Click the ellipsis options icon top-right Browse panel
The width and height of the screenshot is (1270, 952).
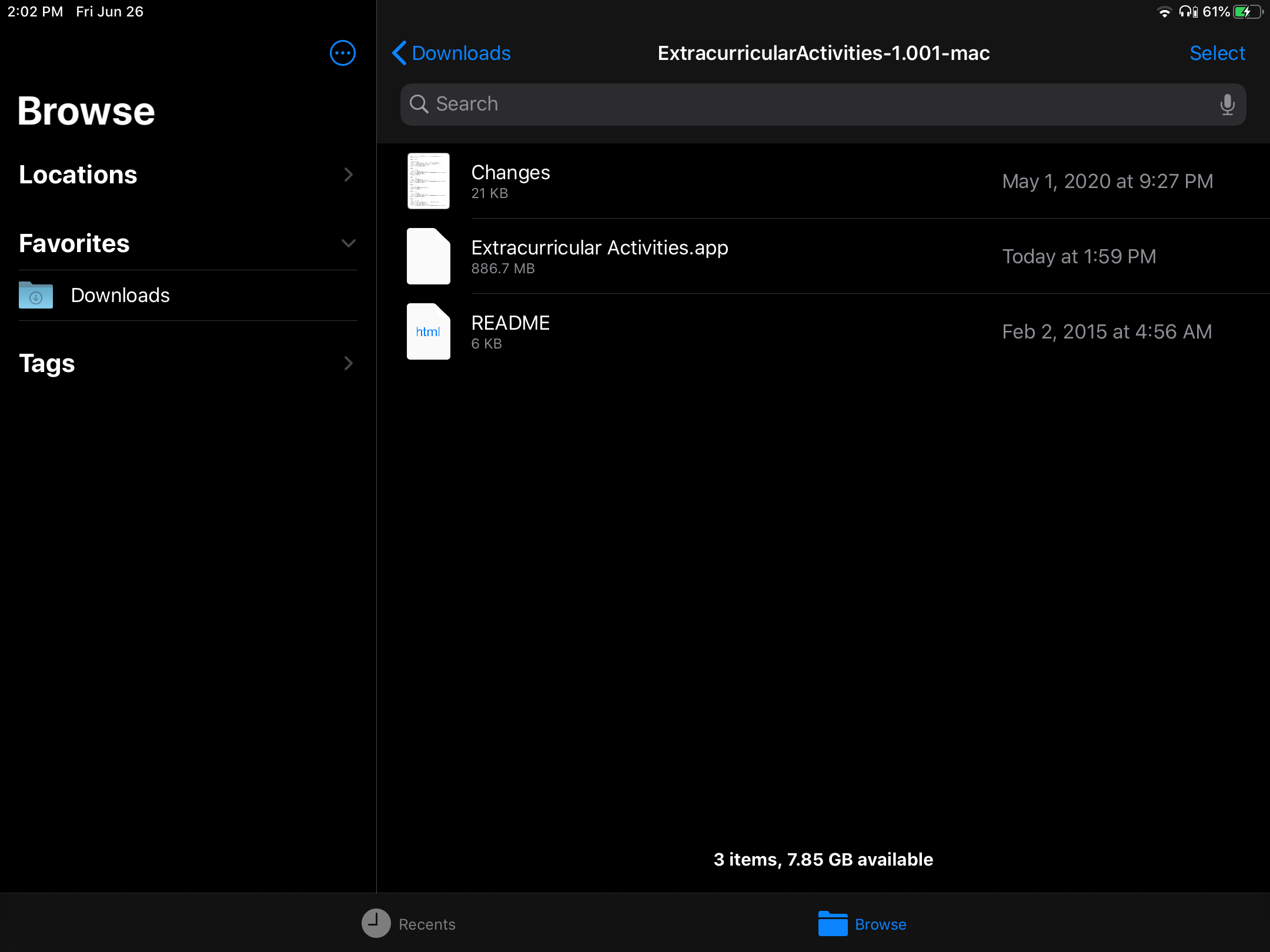343,53
